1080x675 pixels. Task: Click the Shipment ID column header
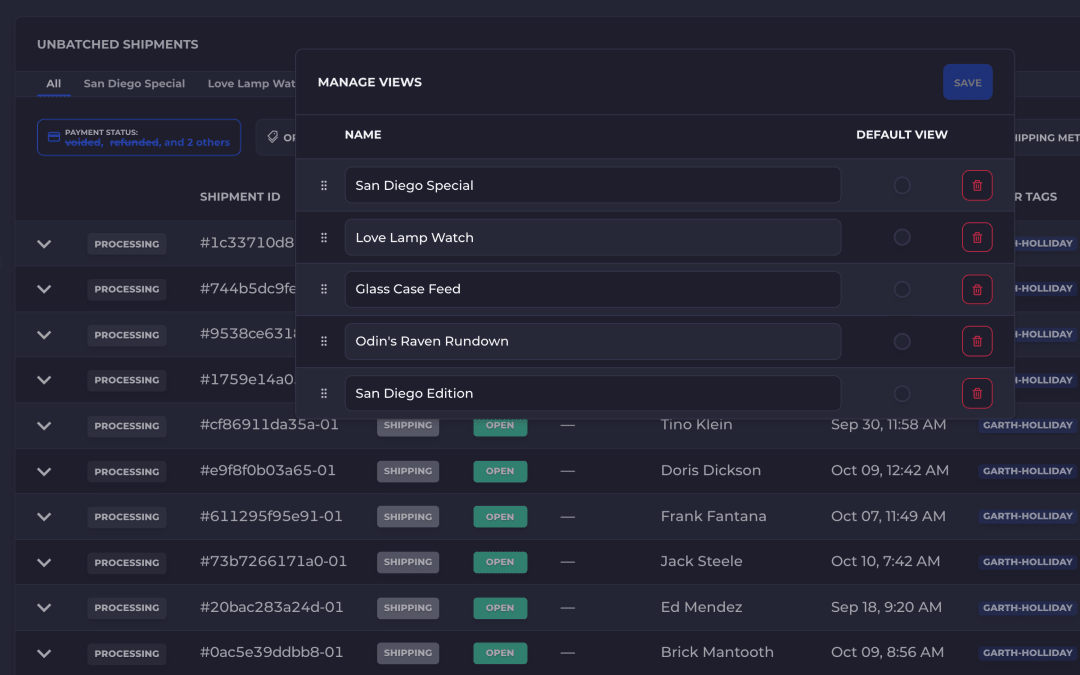coord(240,197)
